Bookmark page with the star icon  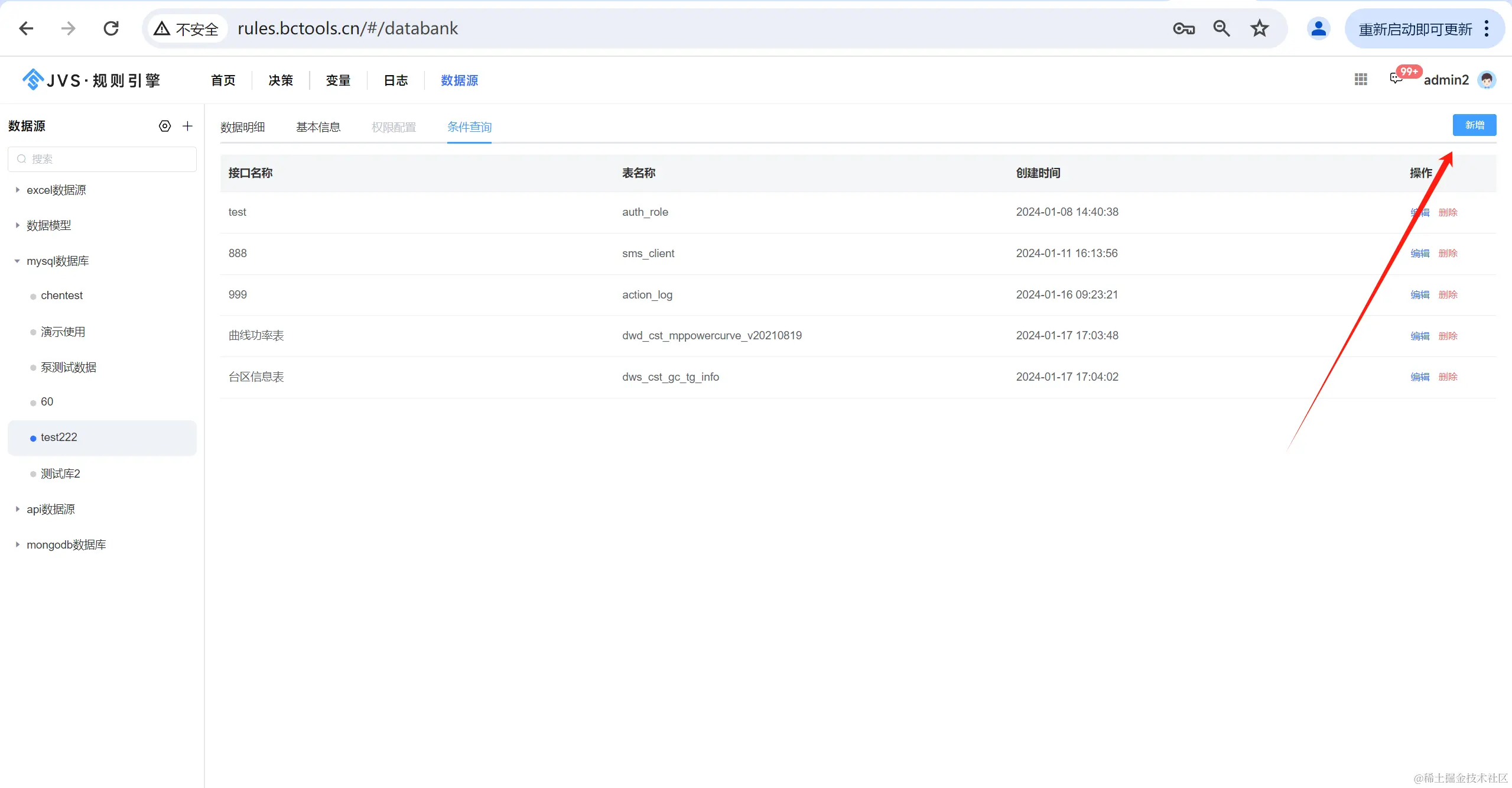tap(1259, 28)
